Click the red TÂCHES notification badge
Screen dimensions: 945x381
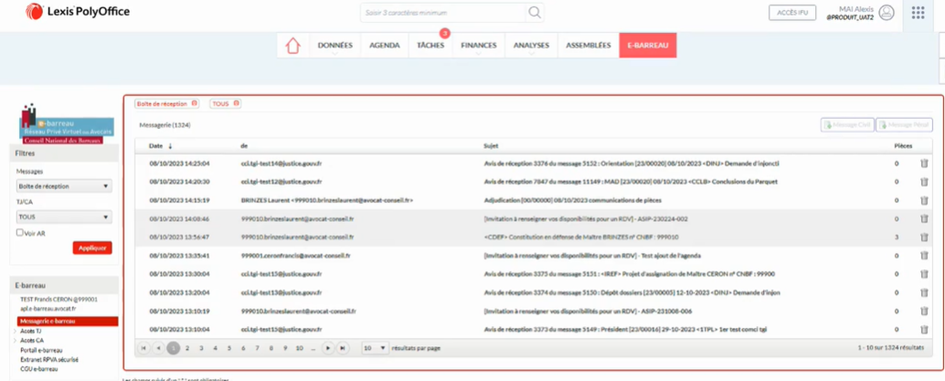click(445, 33)
